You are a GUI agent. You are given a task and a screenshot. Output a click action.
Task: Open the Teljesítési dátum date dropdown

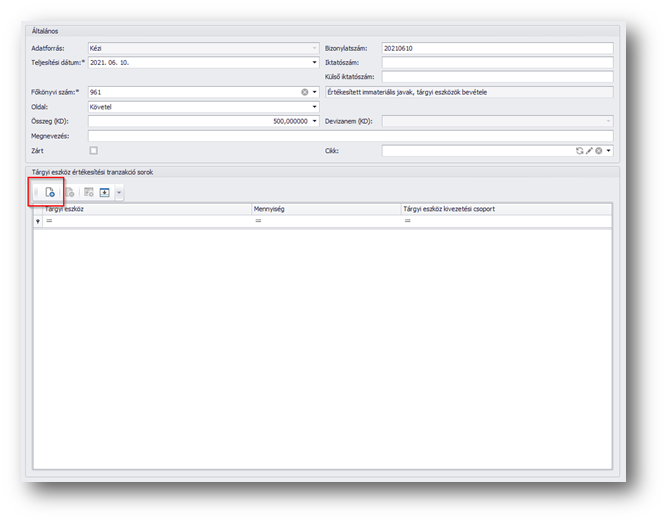click(314, 62)
